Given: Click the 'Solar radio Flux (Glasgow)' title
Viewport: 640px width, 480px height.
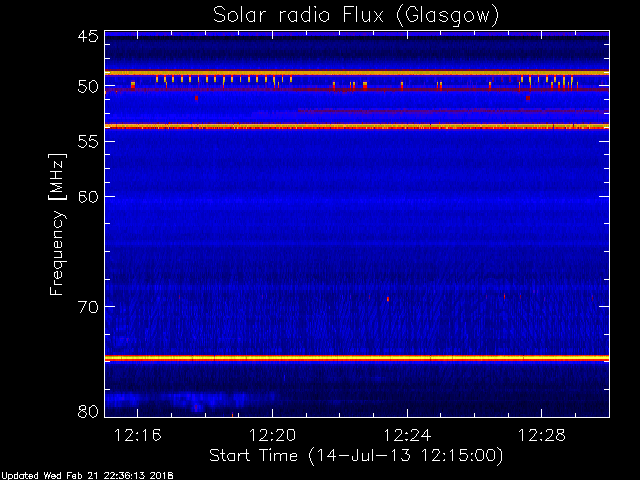Looking at the screenshot, I should coord(356,16).
